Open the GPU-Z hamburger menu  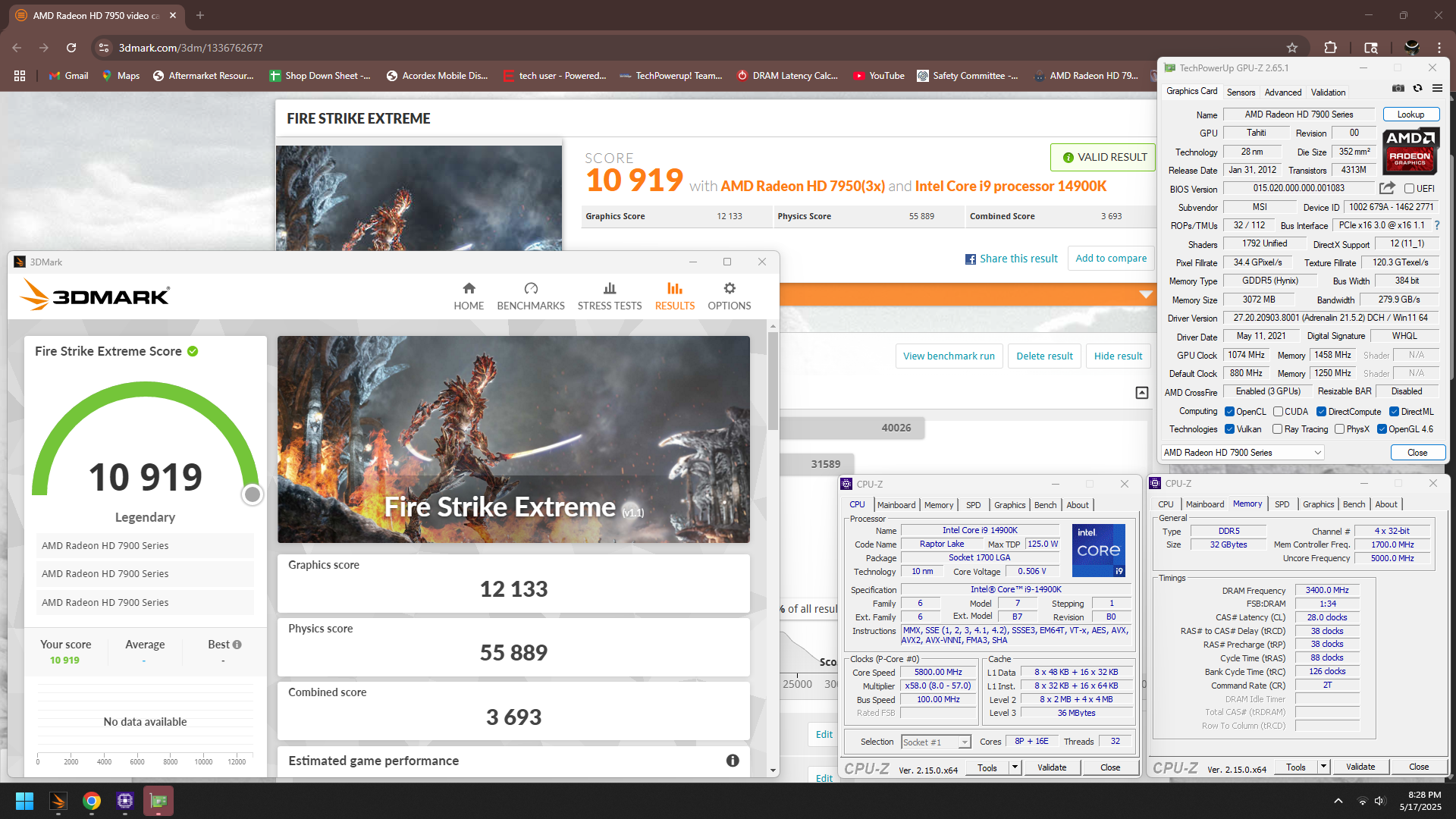coord(1437,89)
